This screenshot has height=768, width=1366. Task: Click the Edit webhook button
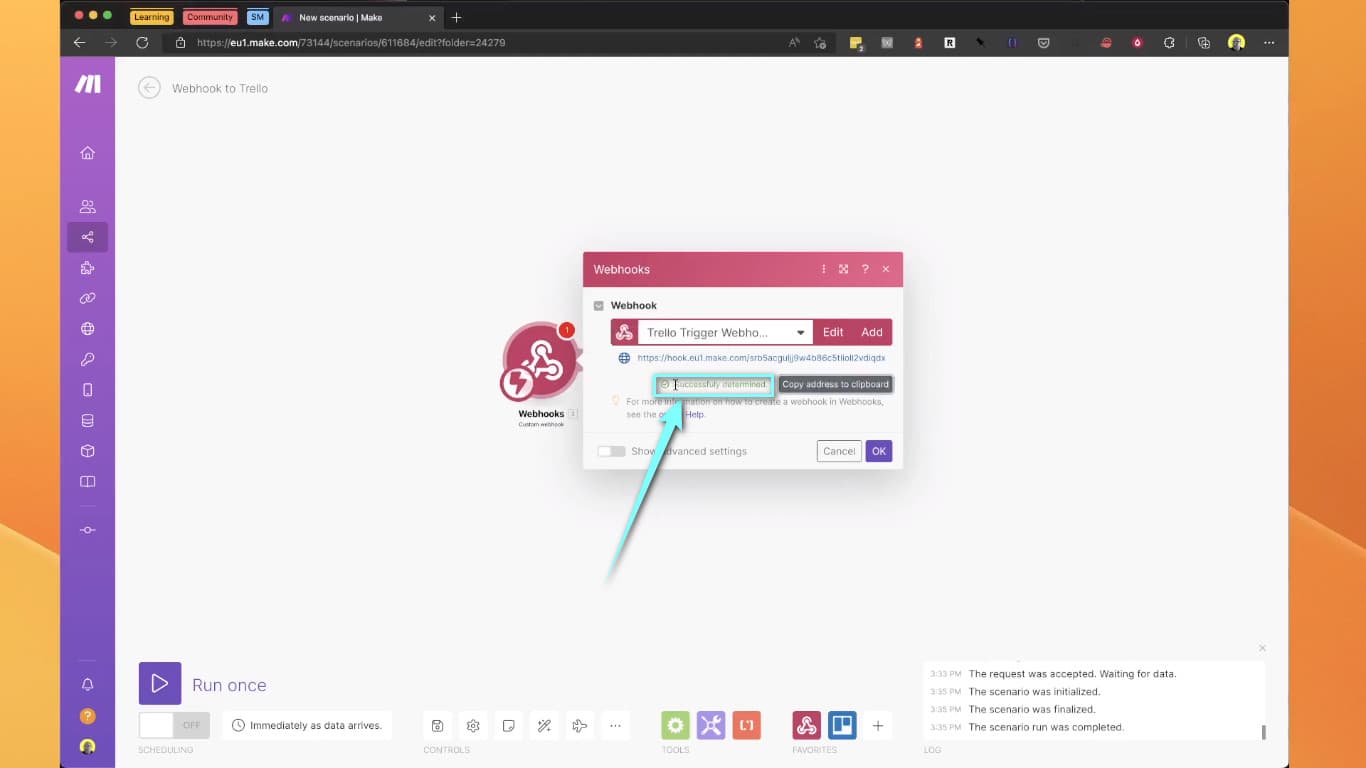click(x=833, y=332)
